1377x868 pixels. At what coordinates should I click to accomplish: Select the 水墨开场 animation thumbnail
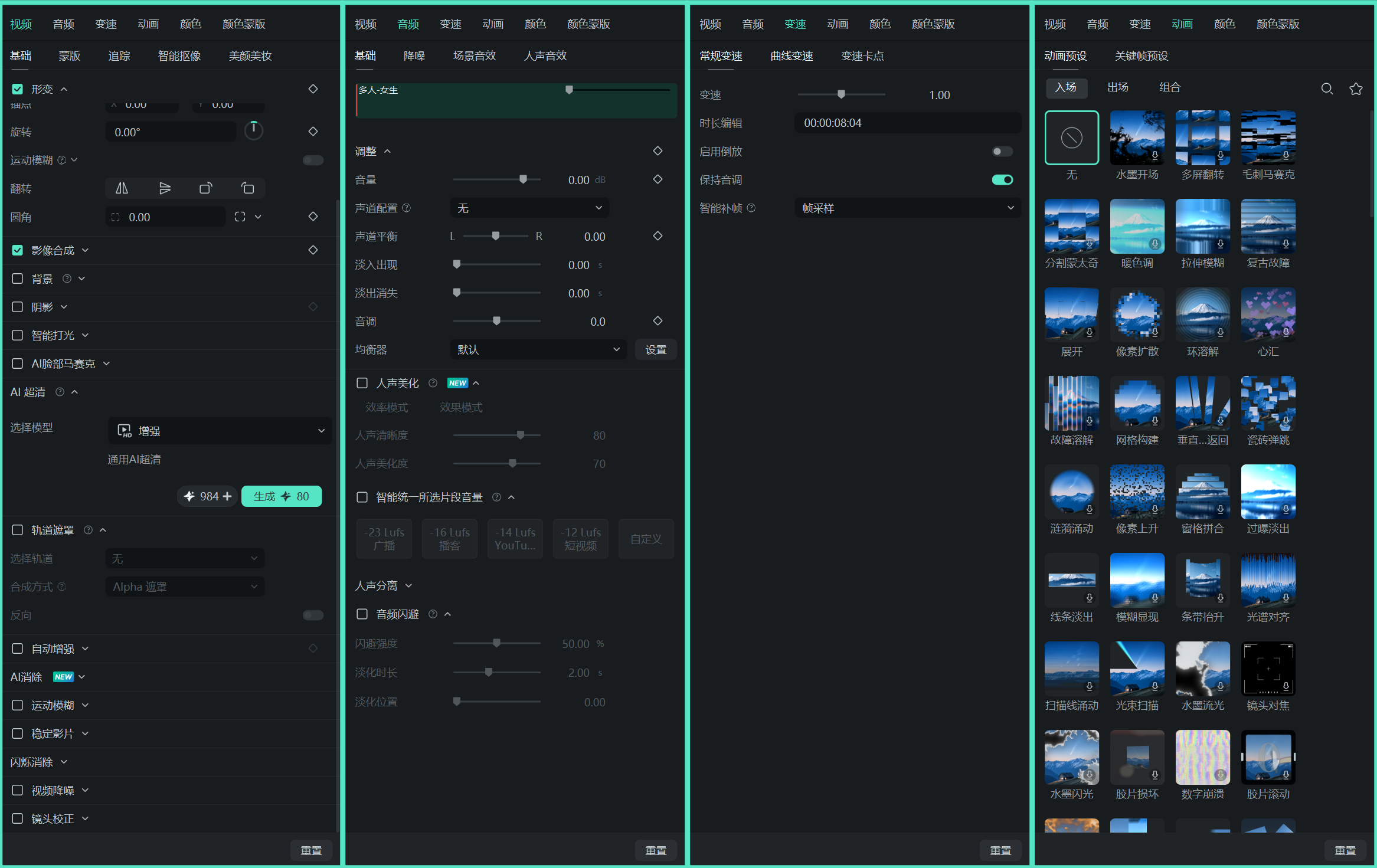coord(1137,137)
